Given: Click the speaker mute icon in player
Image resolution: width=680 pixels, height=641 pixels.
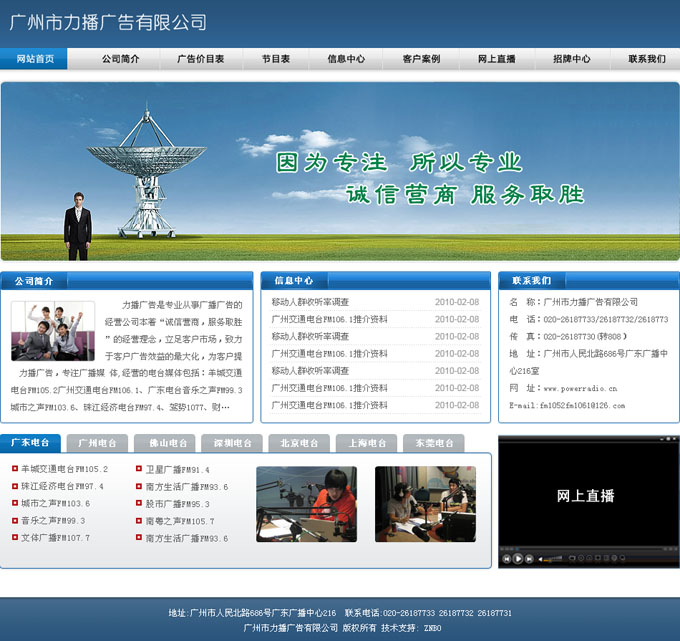Looking at the screenshot, I should coord(540,559).
